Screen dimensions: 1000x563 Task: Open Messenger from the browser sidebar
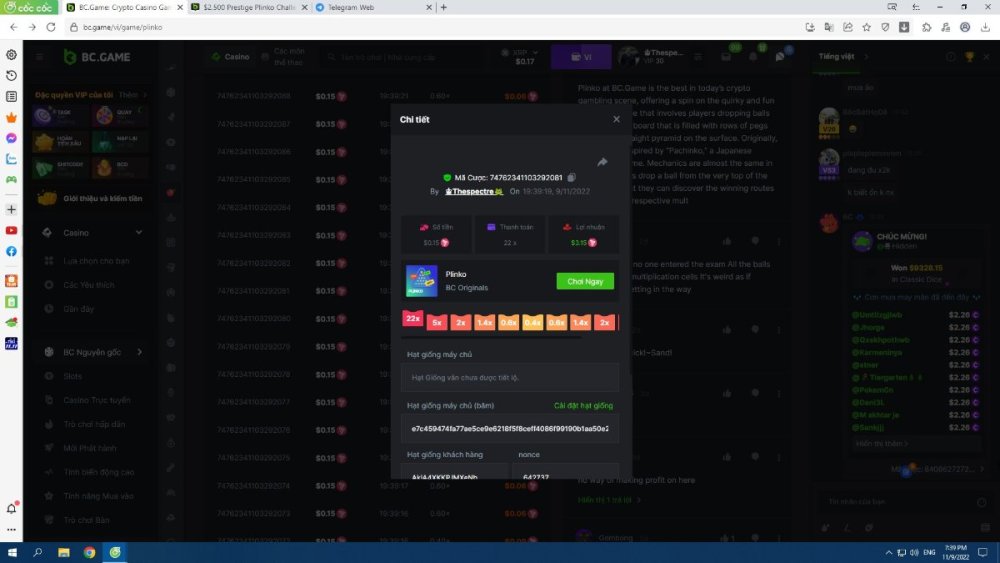coord(11,138)
